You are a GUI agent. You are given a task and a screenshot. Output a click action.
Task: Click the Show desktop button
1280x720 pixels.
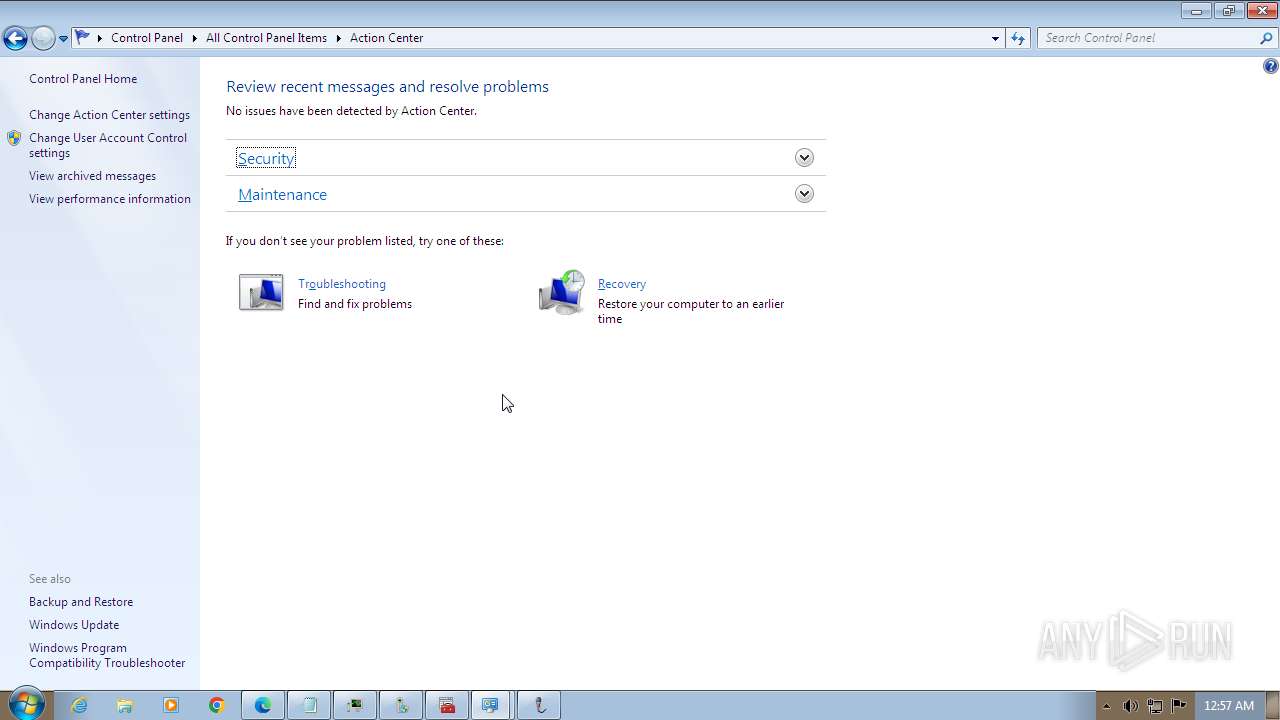(1272, 705)
